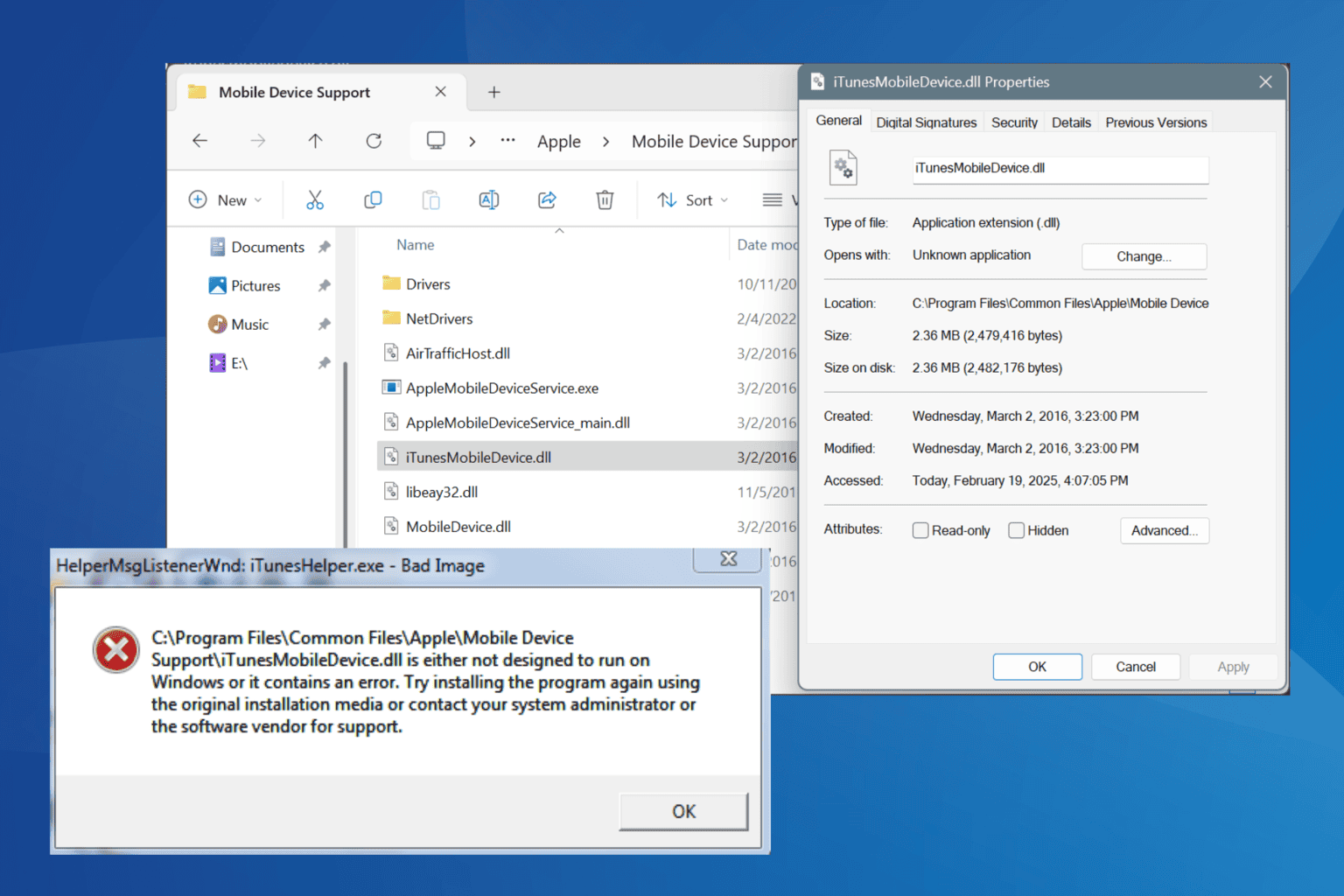Navigate up one folder level

315,141
